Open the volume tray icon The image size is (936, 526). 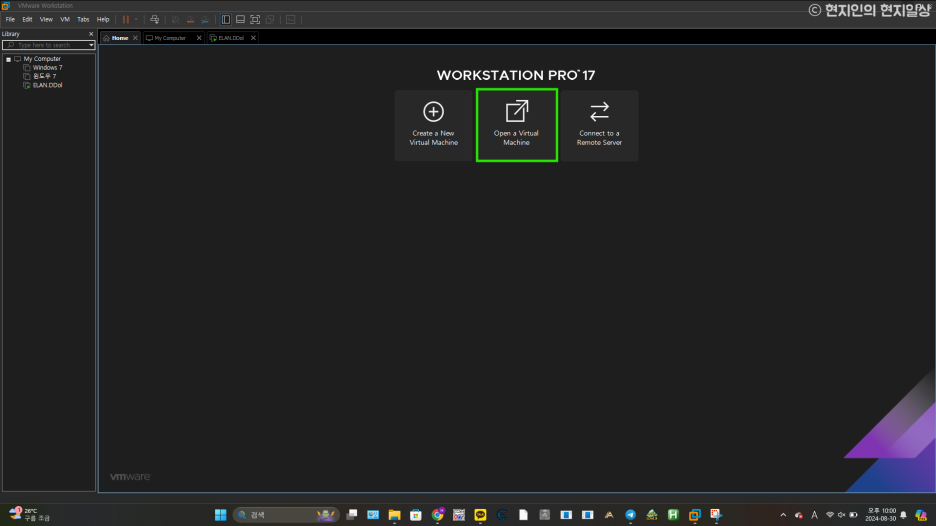pos(842,515)
